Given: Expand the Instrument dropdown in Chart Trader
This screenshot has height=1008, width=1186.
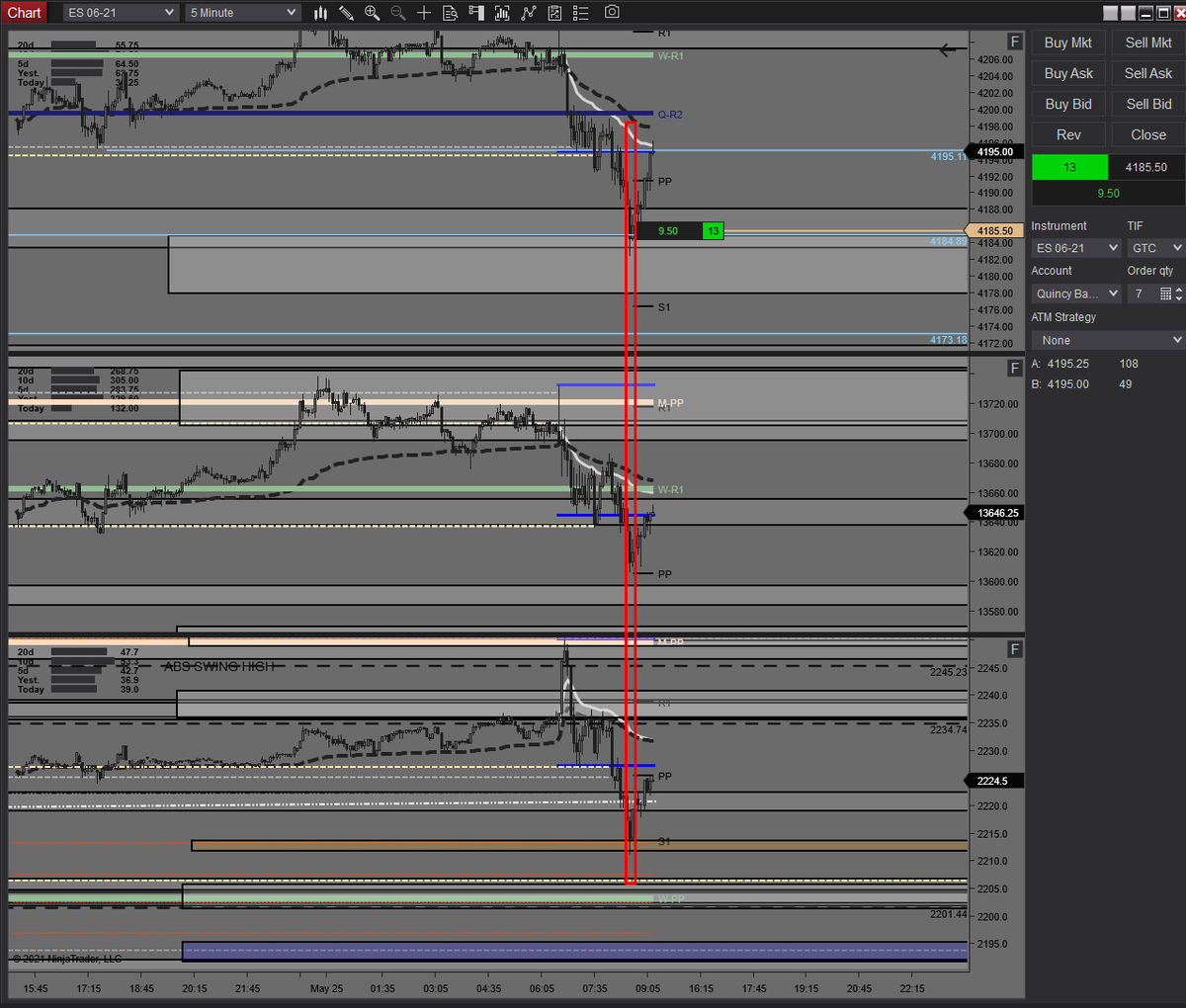Looking at the screenshot, I should point(1075,248).
